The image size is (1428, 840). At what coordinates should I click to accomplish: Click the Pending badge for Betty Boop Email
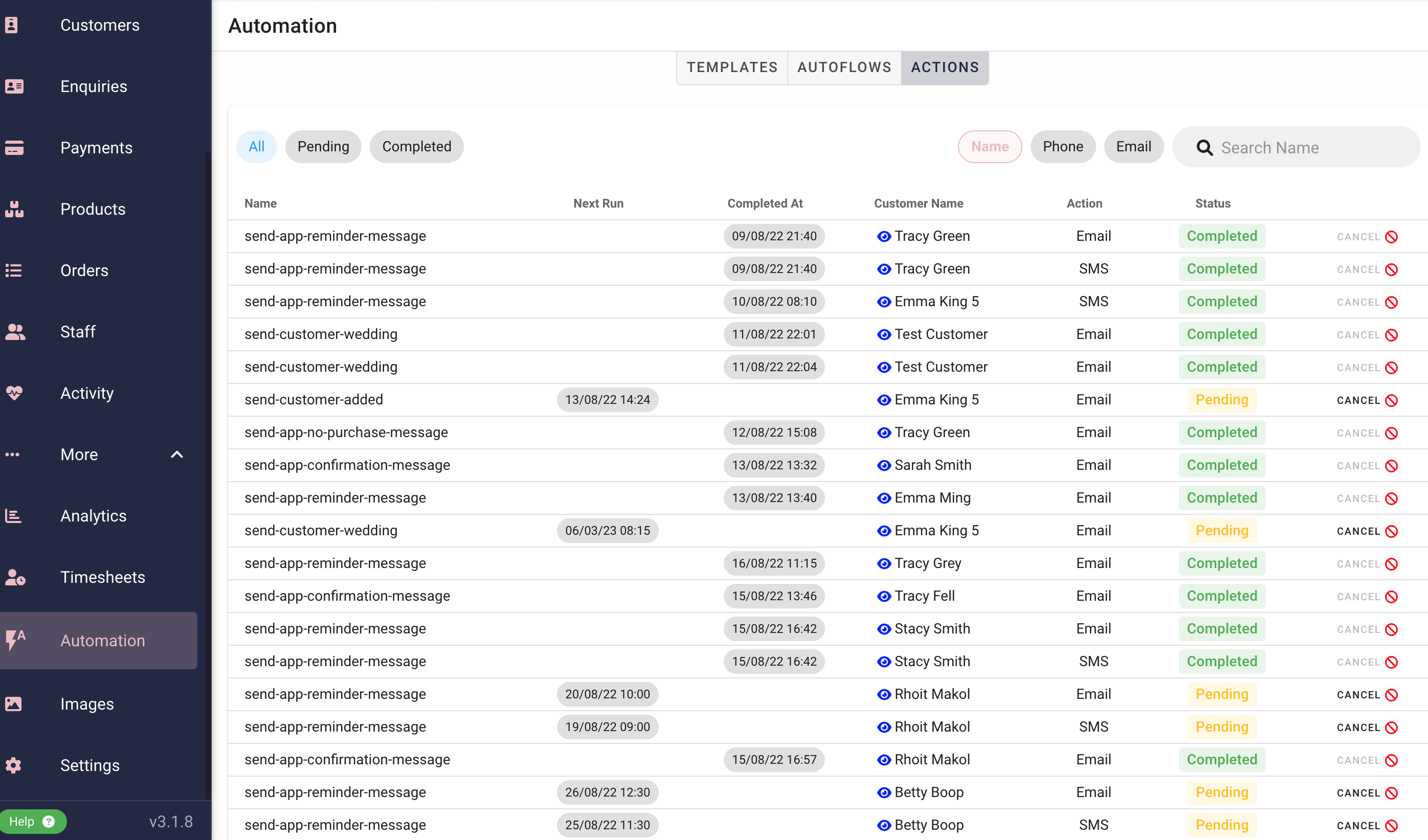pos(1221,792)
